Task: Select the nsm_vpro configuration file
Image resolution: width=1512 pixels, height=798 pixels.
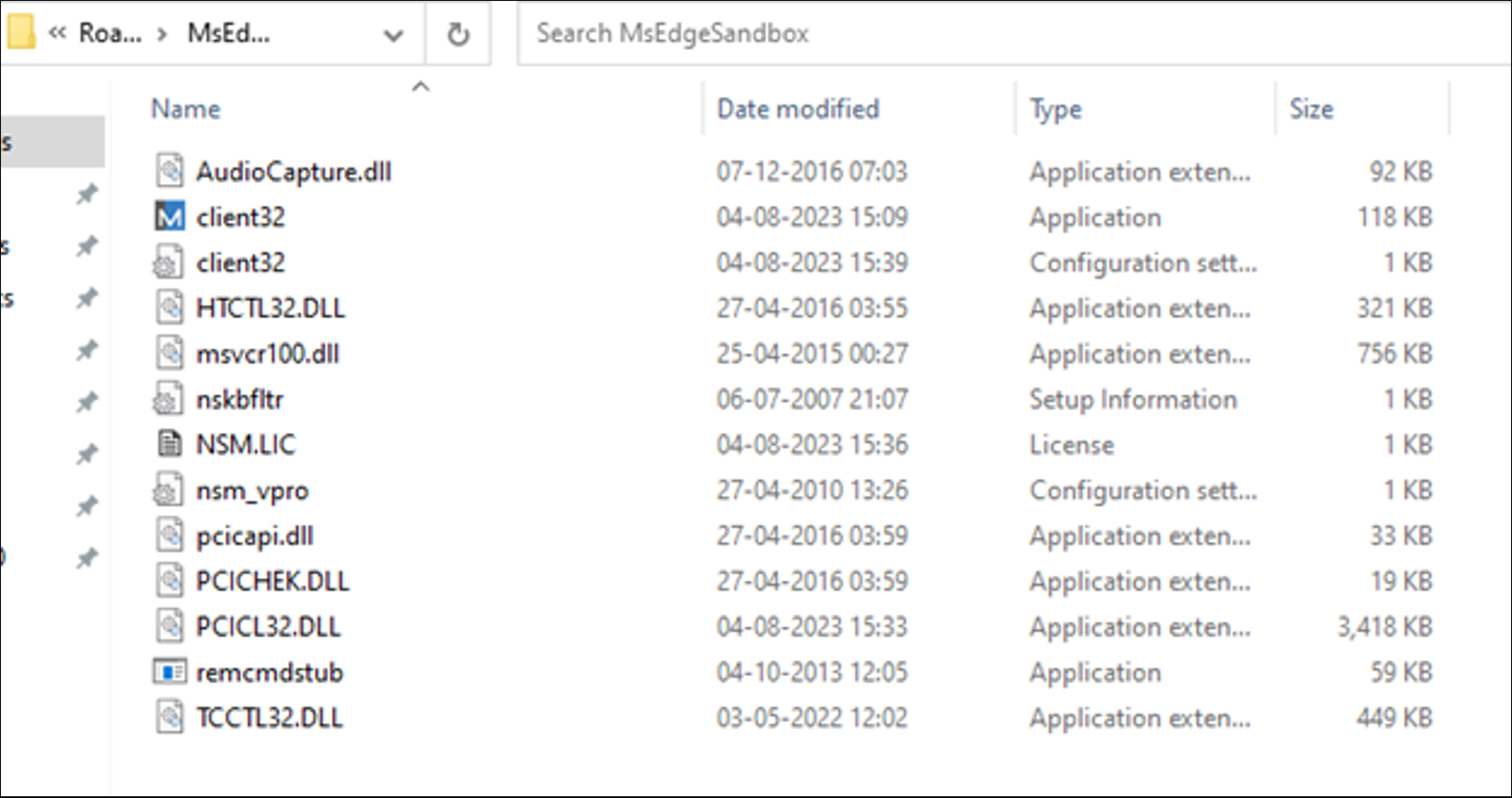Action: click(x=252, y=490)
